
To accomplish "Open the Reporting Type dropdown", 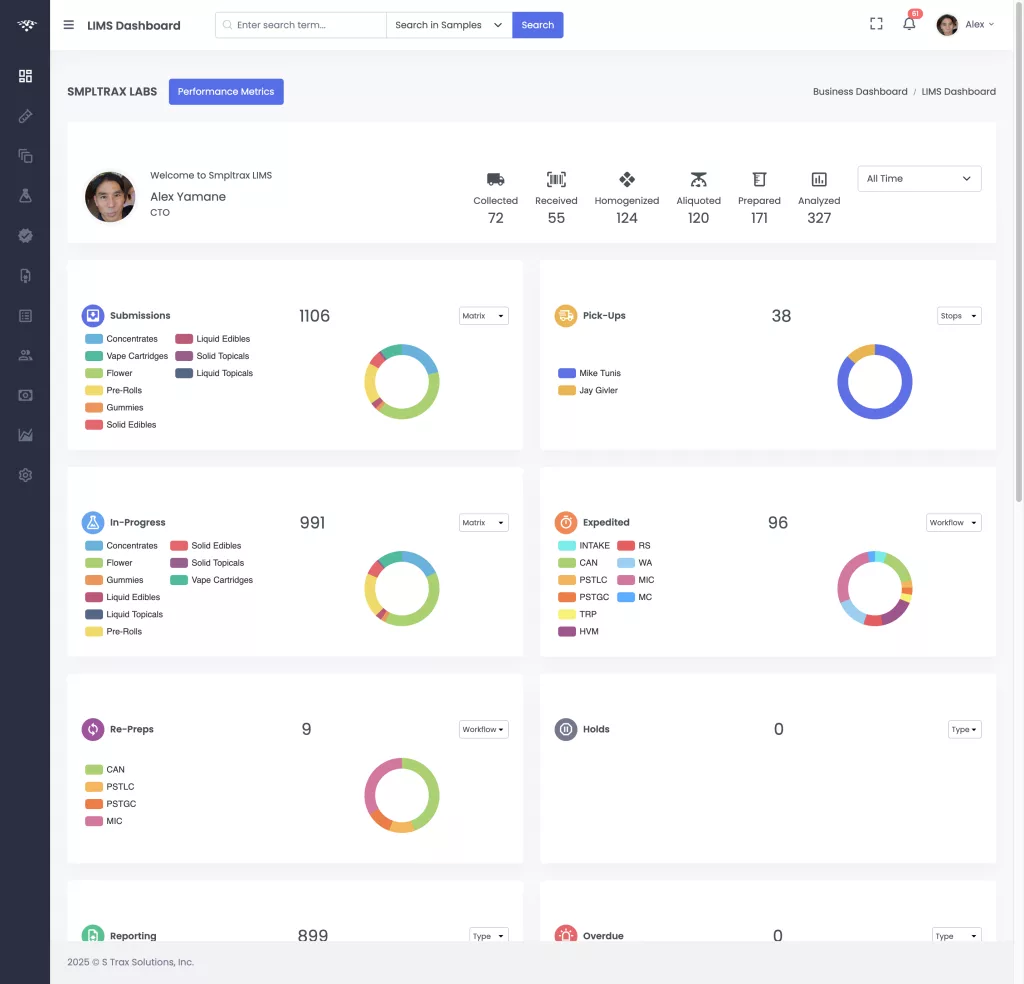I will pyautogui.click(x=488, y=935).
